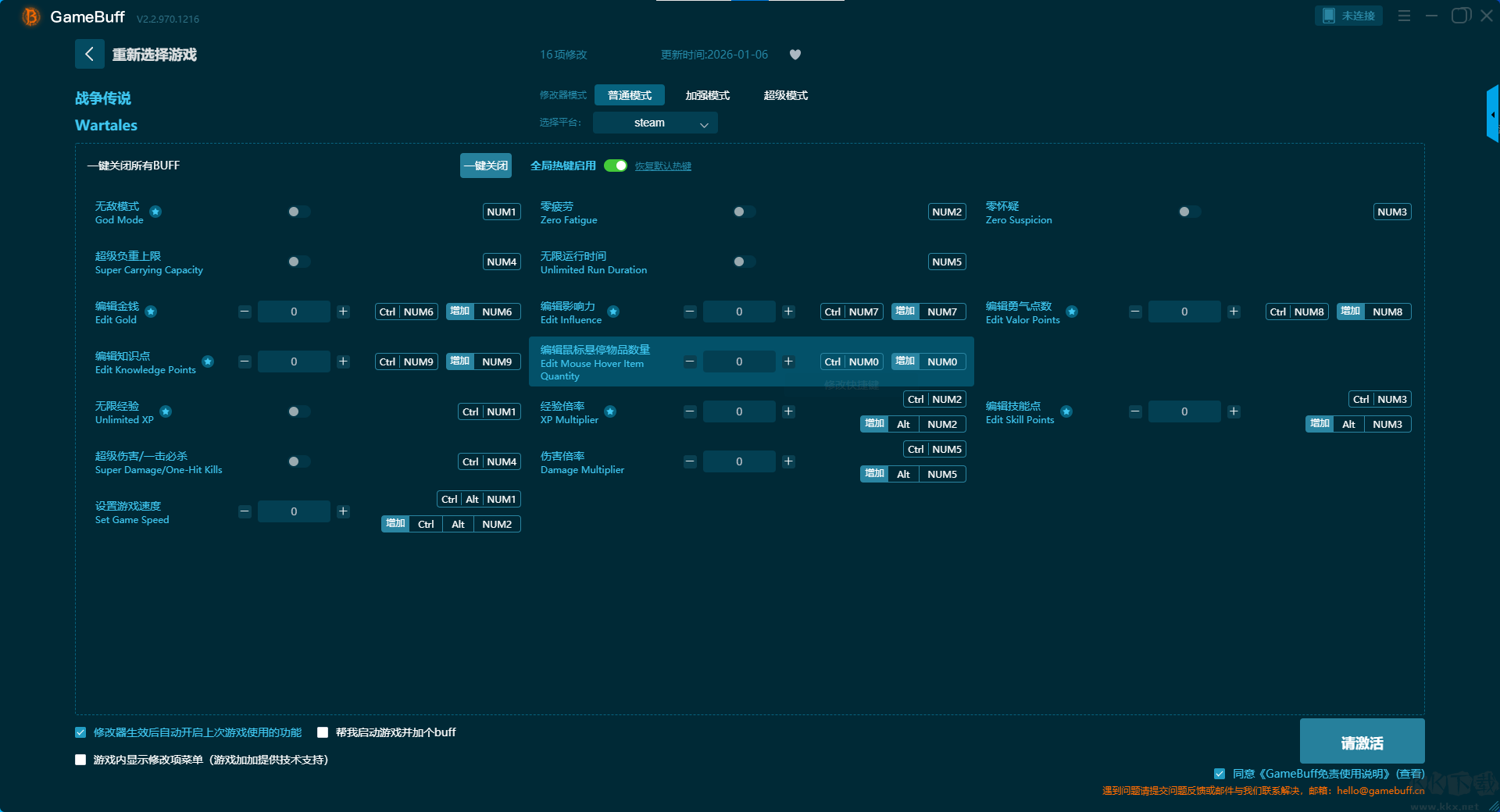Viewport: 1500px width, 812px height.
Task: Switch to 超级模式 tab
Action: point(785,95)
